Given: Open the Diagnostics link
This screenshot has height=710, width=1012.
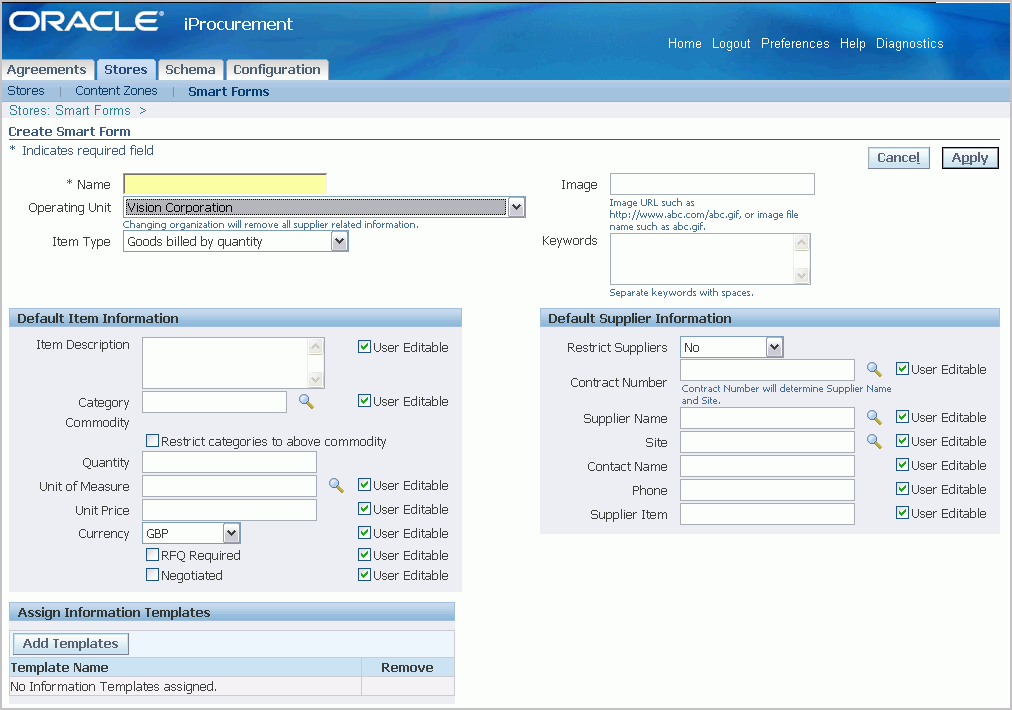Looking at the screenshot, I should click(x=909, y=43).
